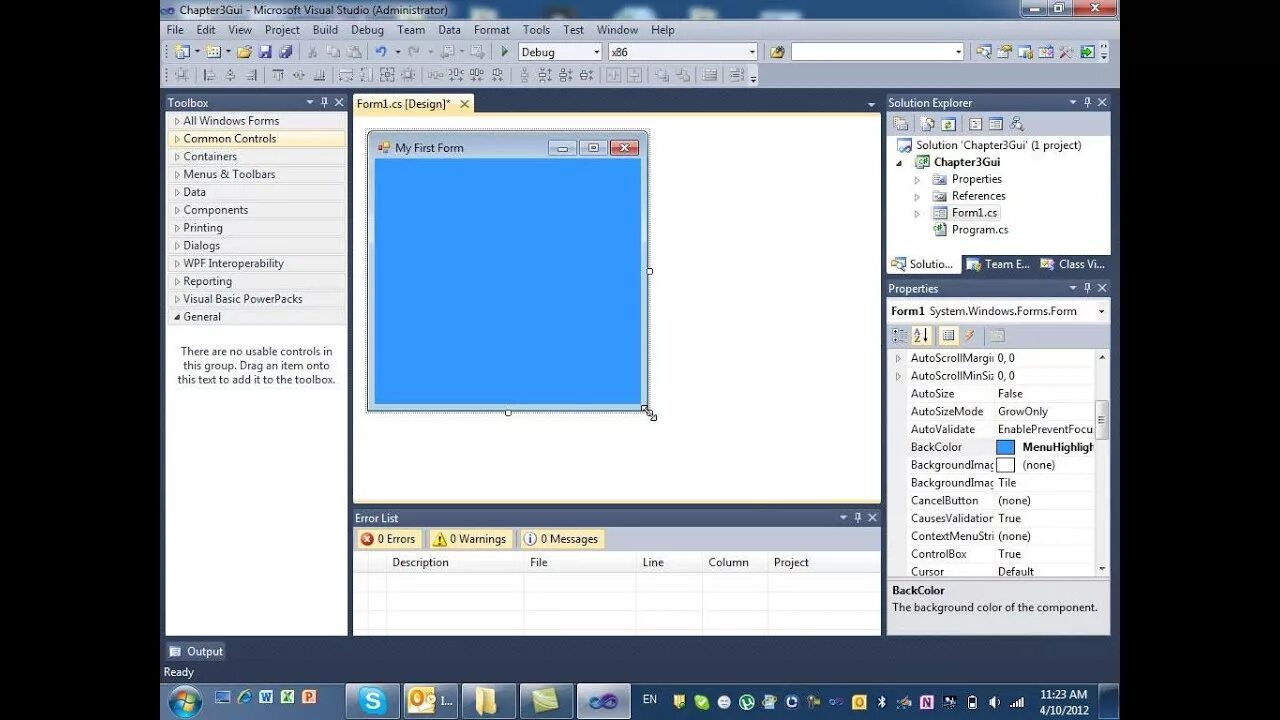Image resolution: width=1280 pixels, height=720 pixels.
Task: Start debugging with the green play icon
Action: 505,52
